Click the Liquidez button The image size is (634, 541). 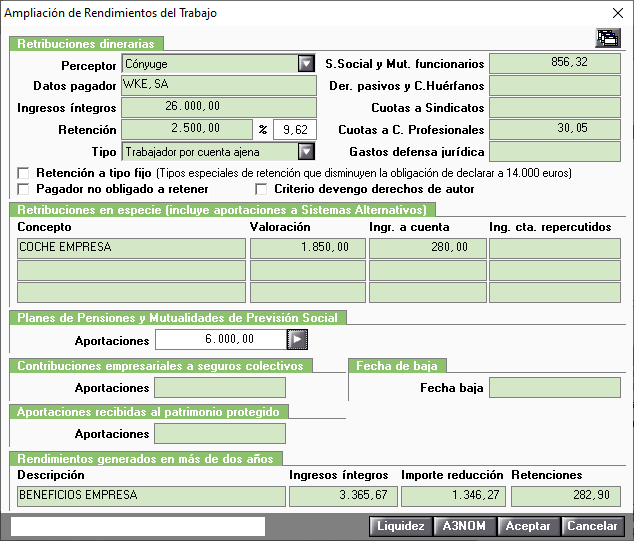(x=401, y=526)
